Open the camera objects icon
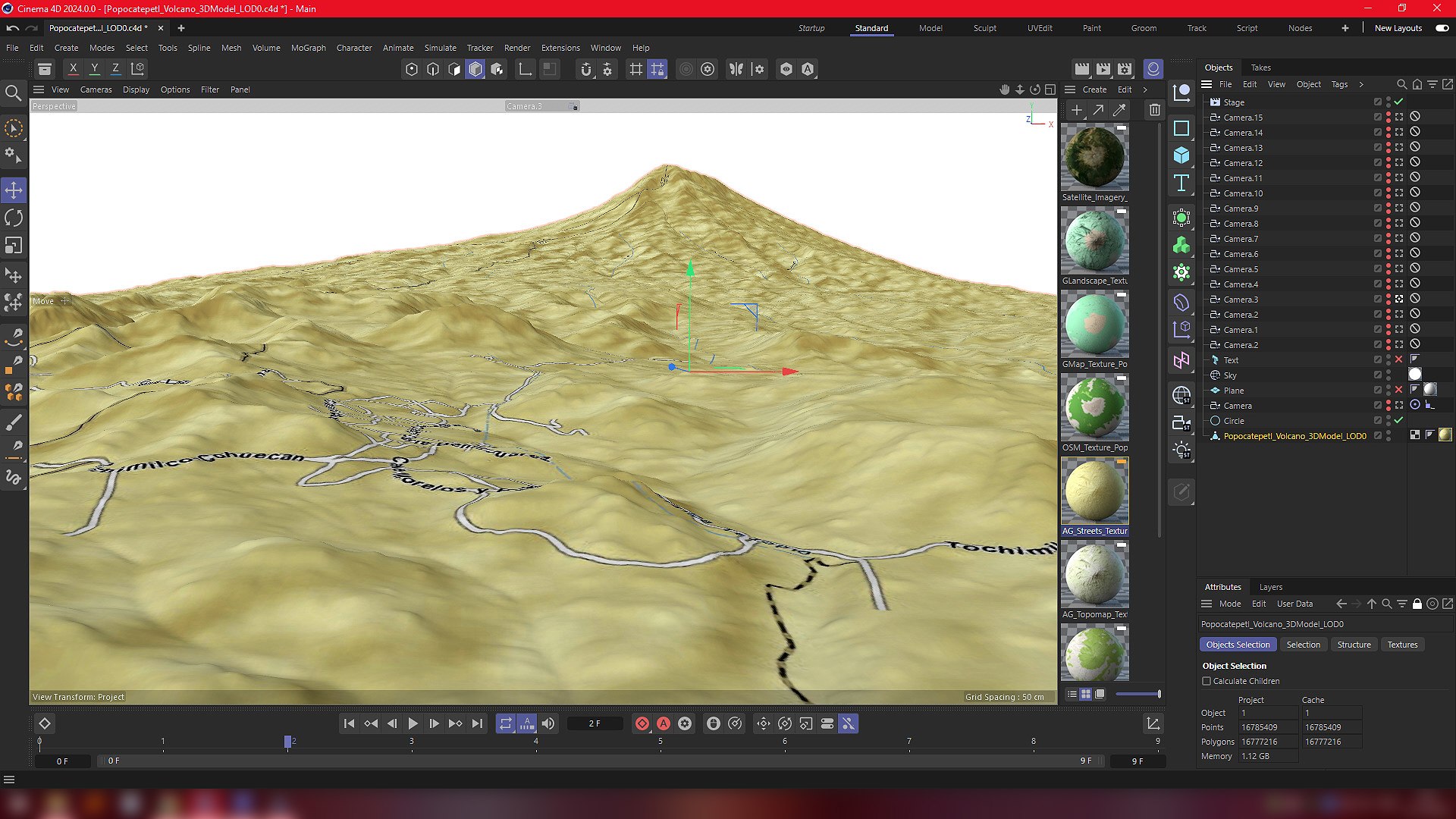 tap(1181, 423)
